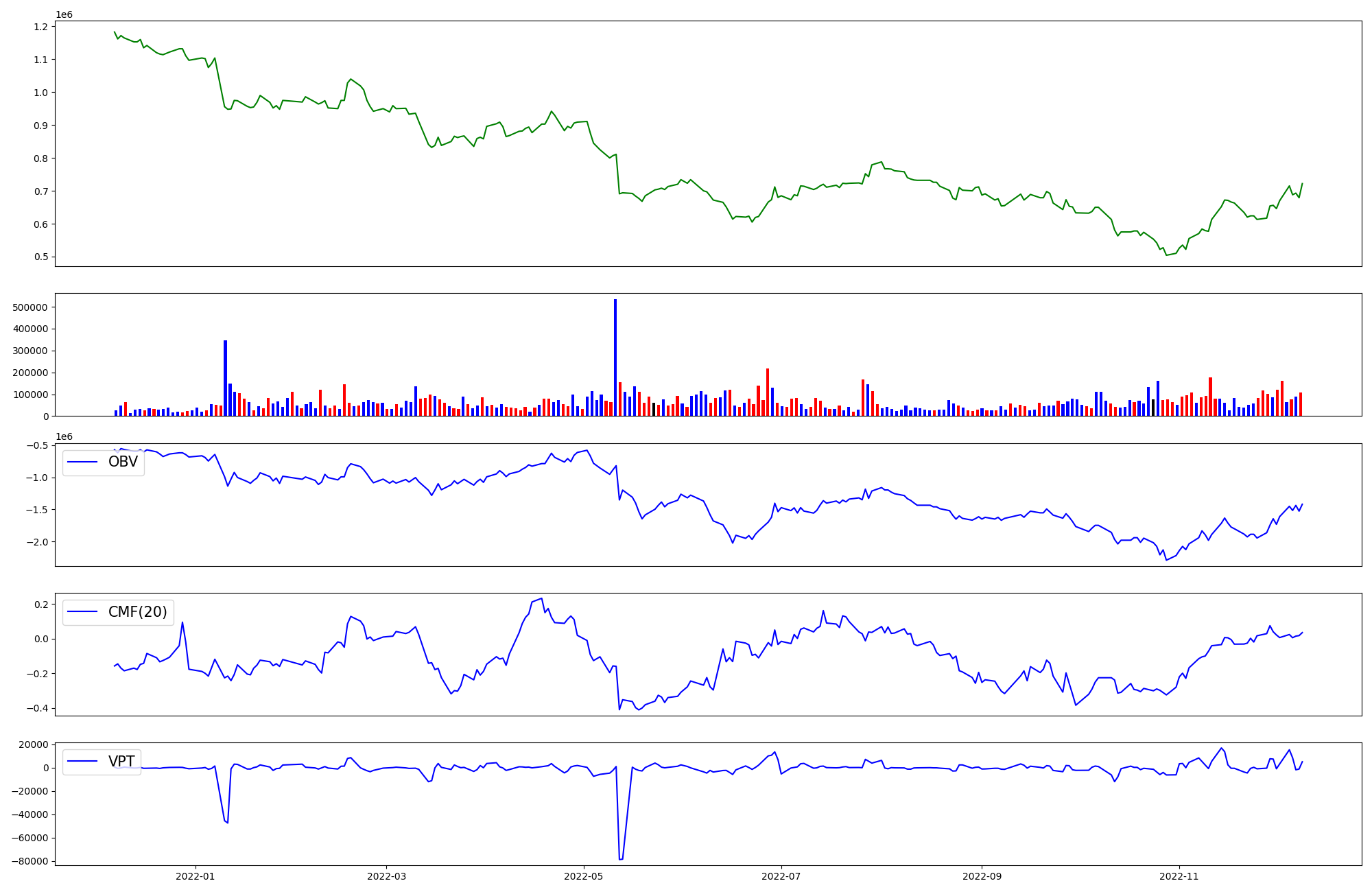Screen dimensions: 1372x892
Task: Click the 2022-07 x-axis date label
Action: [781, 876]
